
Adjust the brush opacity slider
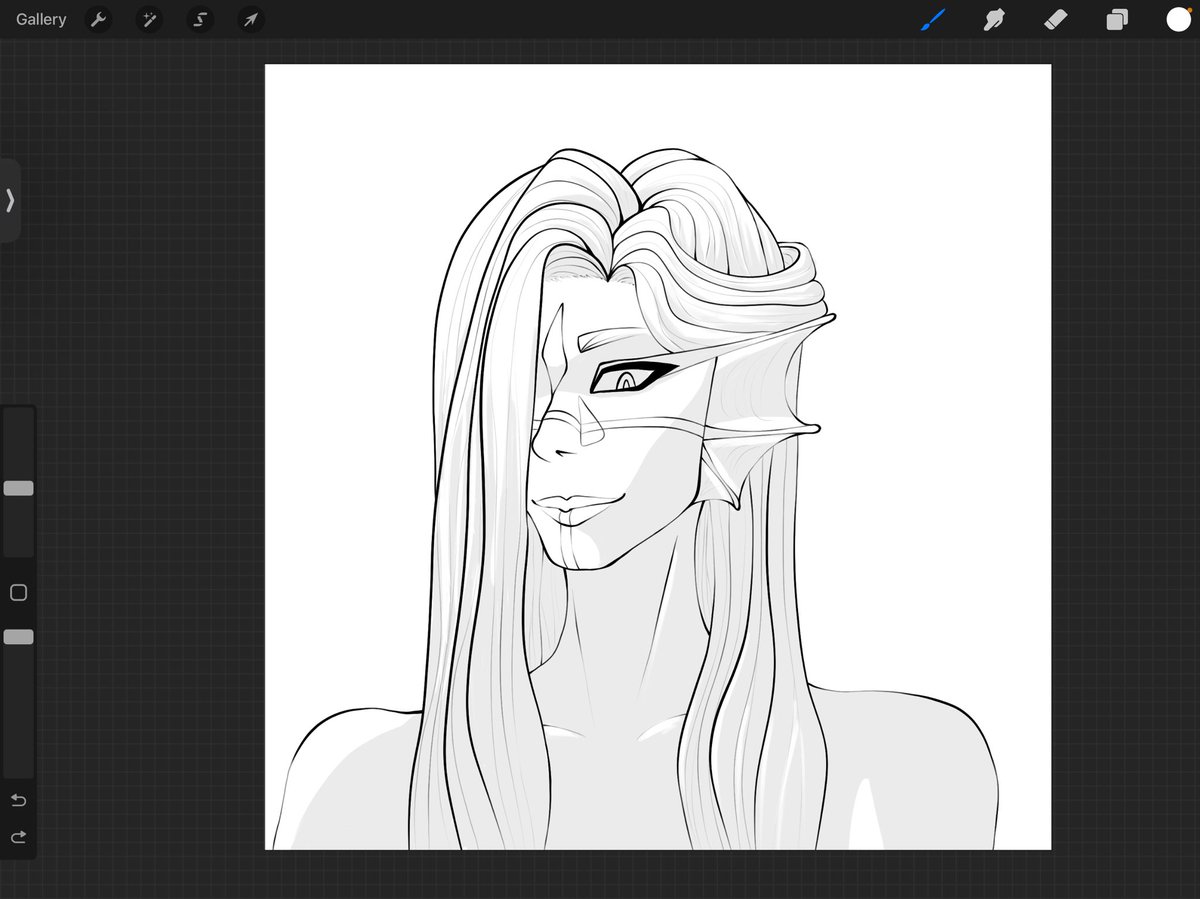(18, 637)
